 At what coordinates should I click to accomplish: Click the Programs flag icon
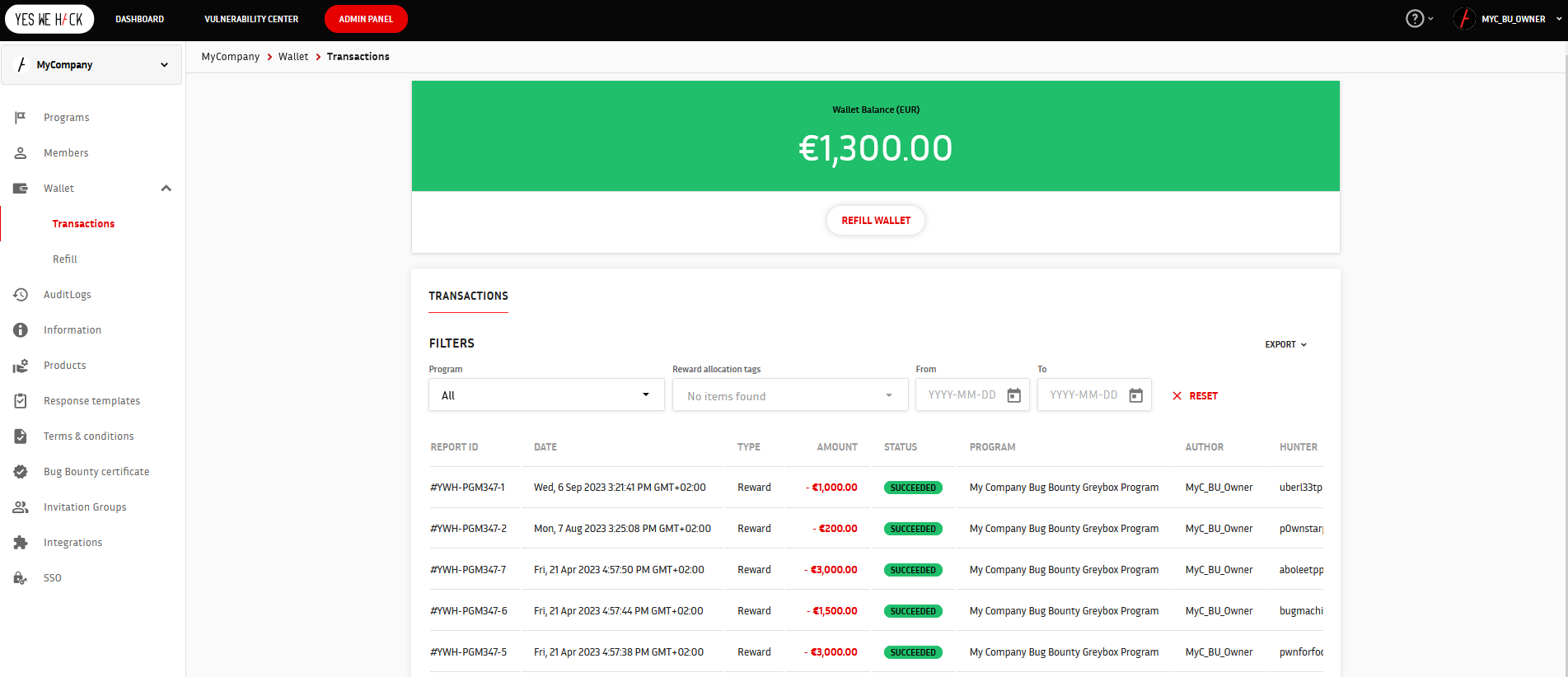click(x=21, y=118)
